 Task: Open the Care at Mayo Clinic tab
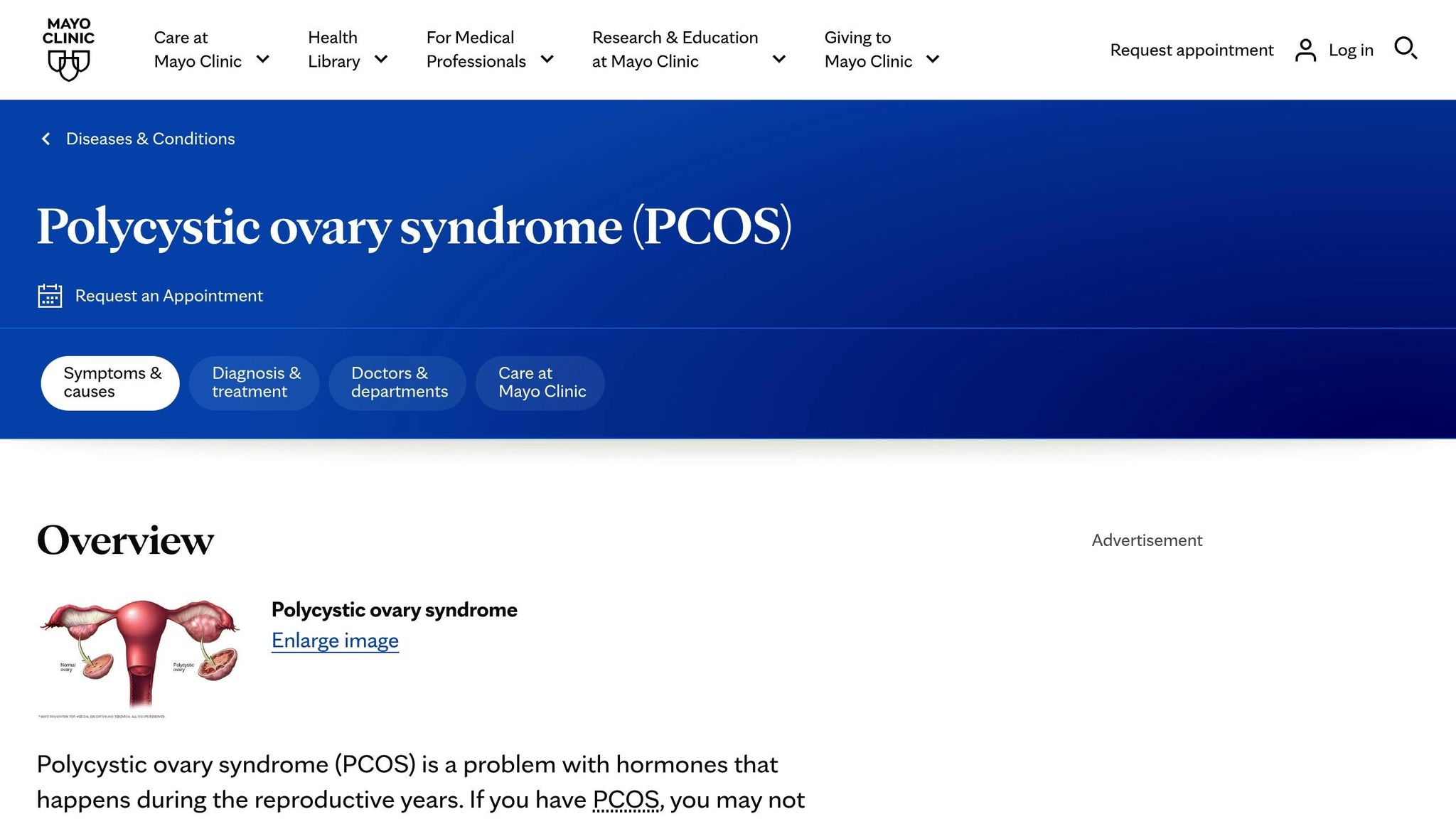(x=540, y=382)
